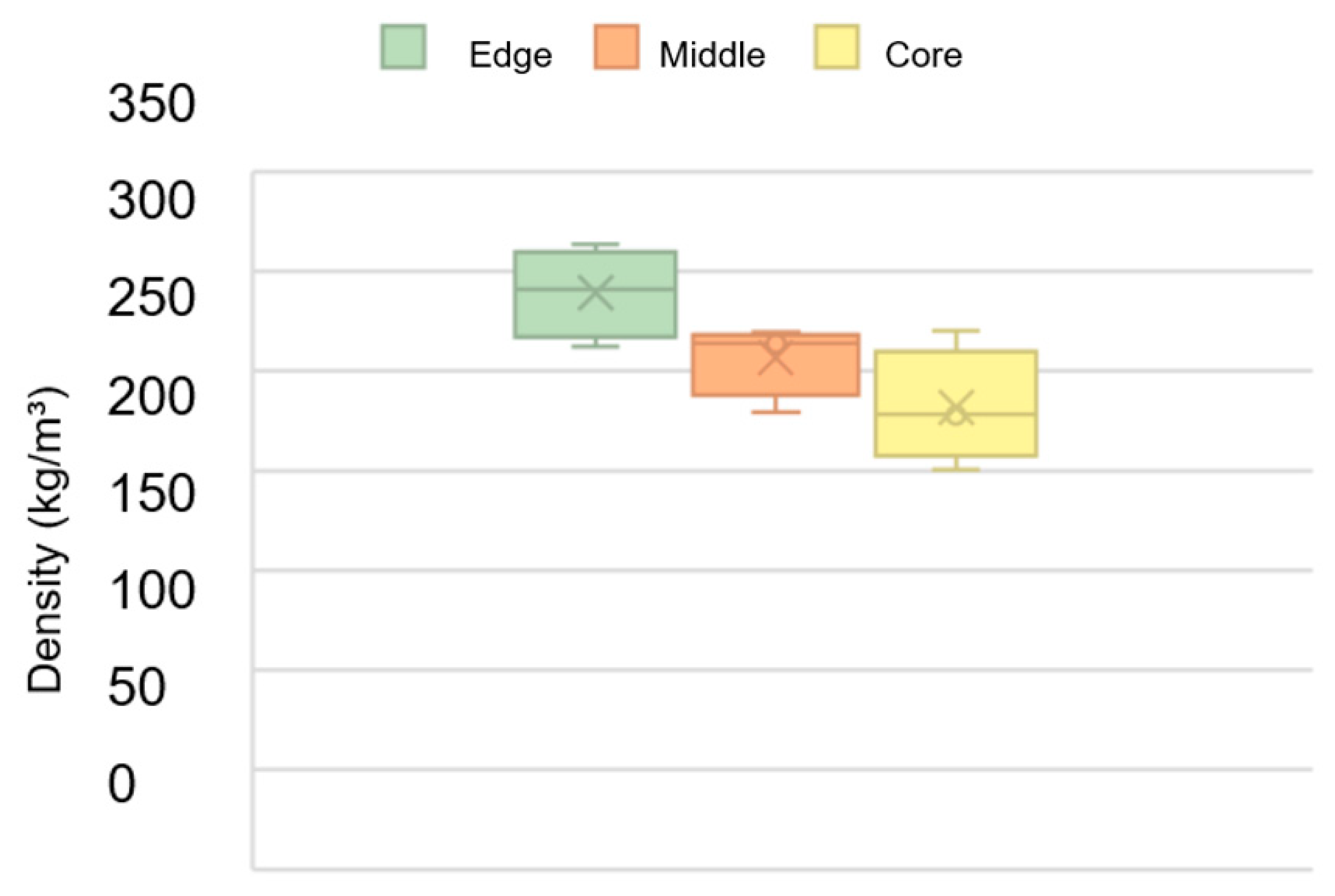Click the 0 y-axis label
1335x896 pixels.
(122, 784)
